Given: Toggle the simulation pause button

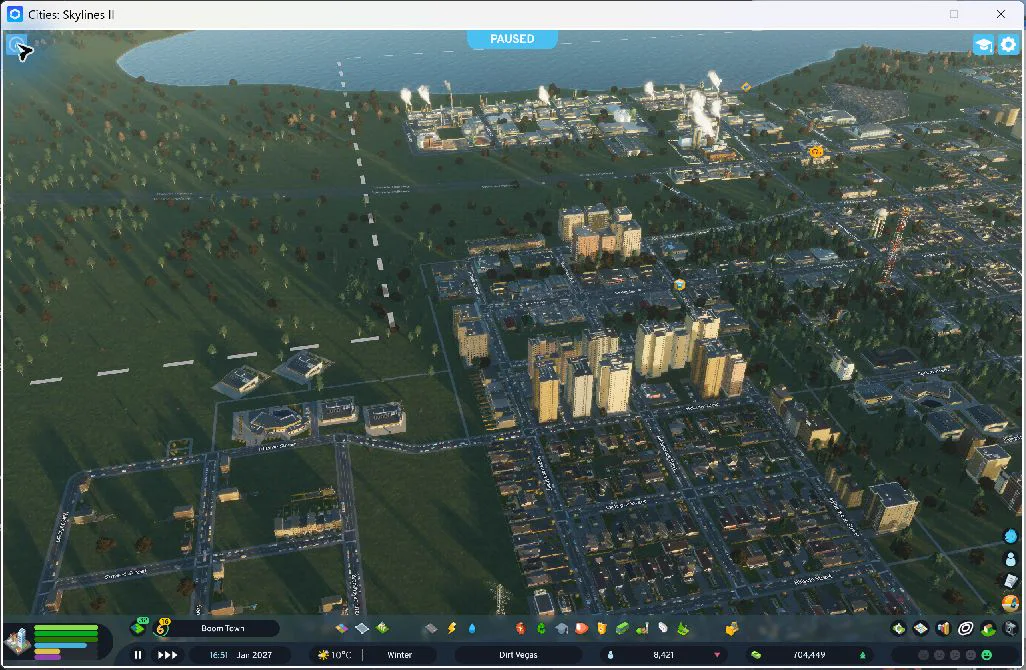Looking at the screenshot, I should [138, 654].
